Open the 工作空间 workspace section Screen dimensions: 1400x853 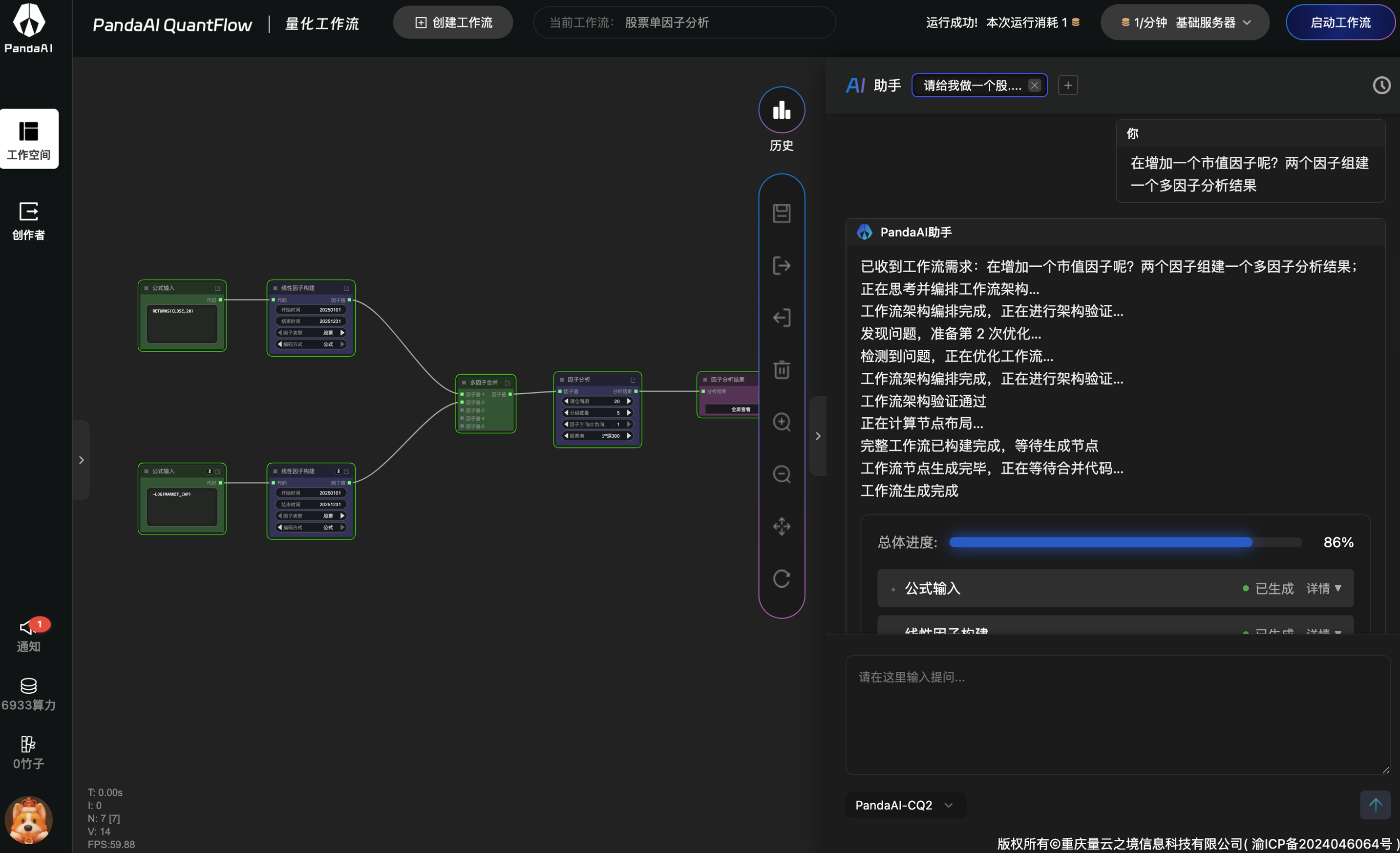(29, 139)
